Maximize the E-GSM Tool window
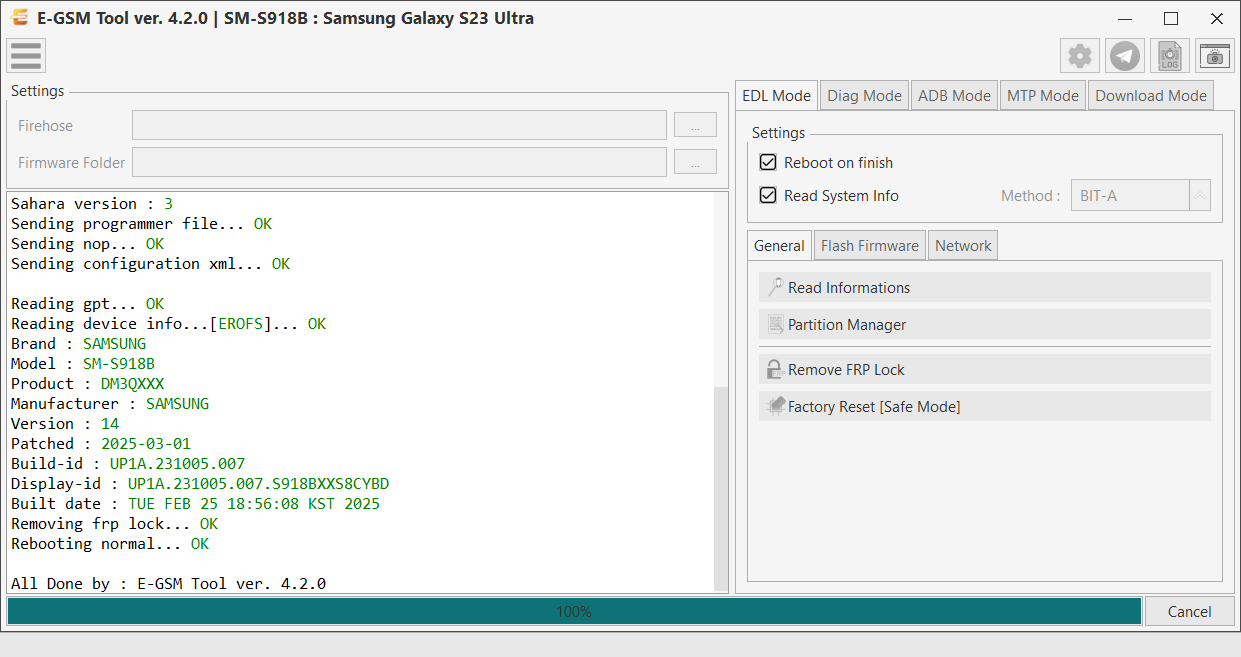Image resolution: width=1241 pixels, height=657 pixels. [1171, 18]
